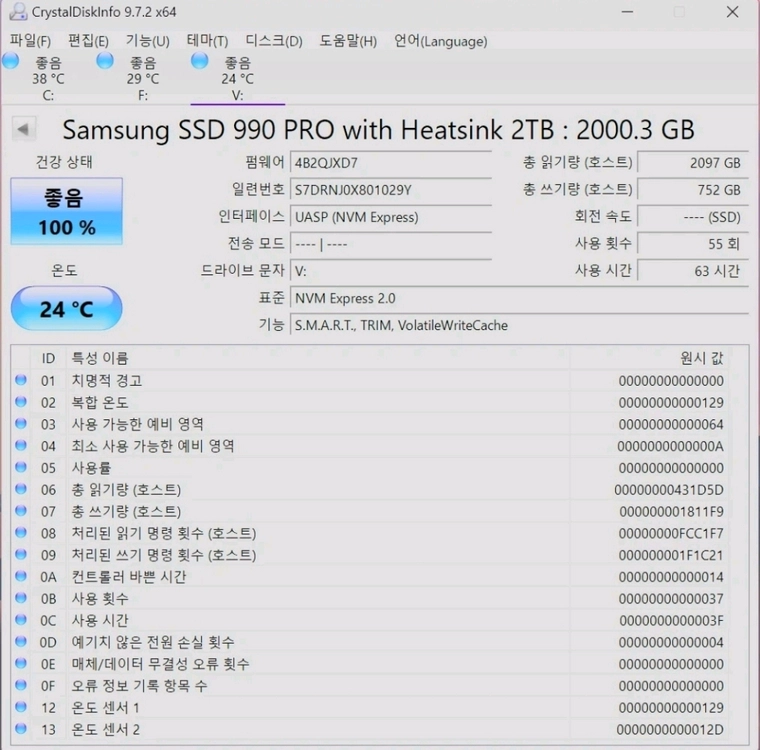
Task: Click the blue status orb of F: drive
Action: (105, 61)
